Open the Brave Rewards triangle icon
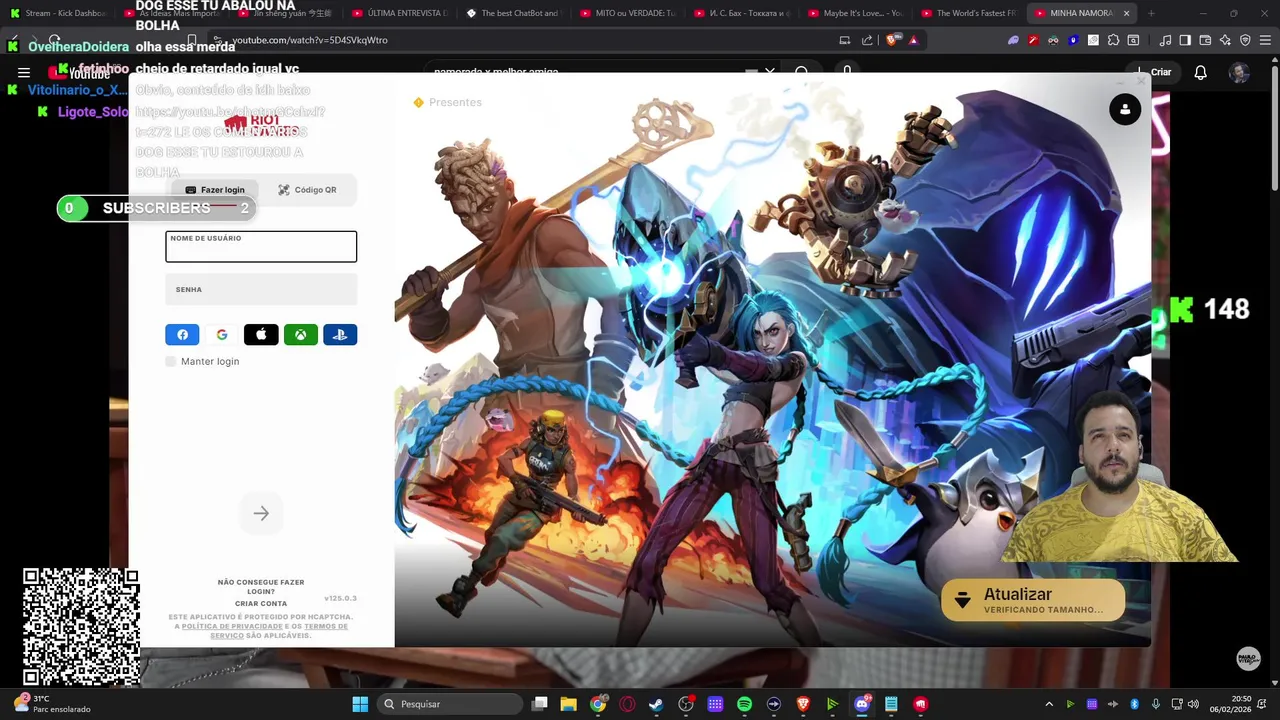The image size is (1280, 720). click(913, 40)
